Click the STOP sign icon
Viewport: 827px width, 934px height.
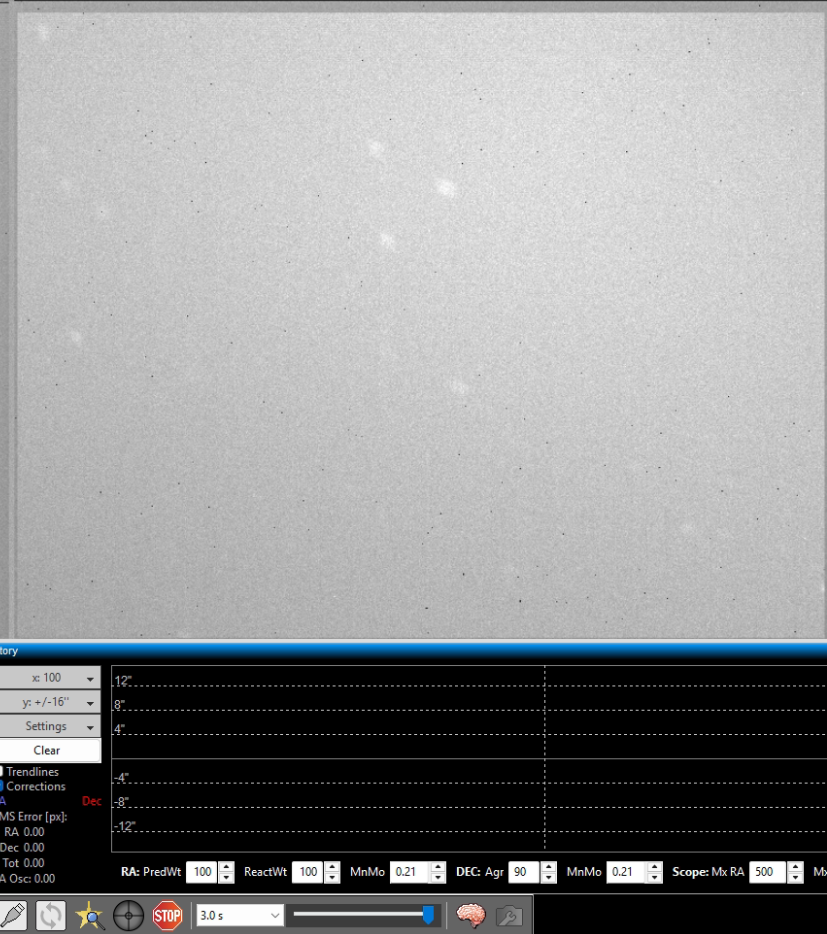(x=167, y=915)
